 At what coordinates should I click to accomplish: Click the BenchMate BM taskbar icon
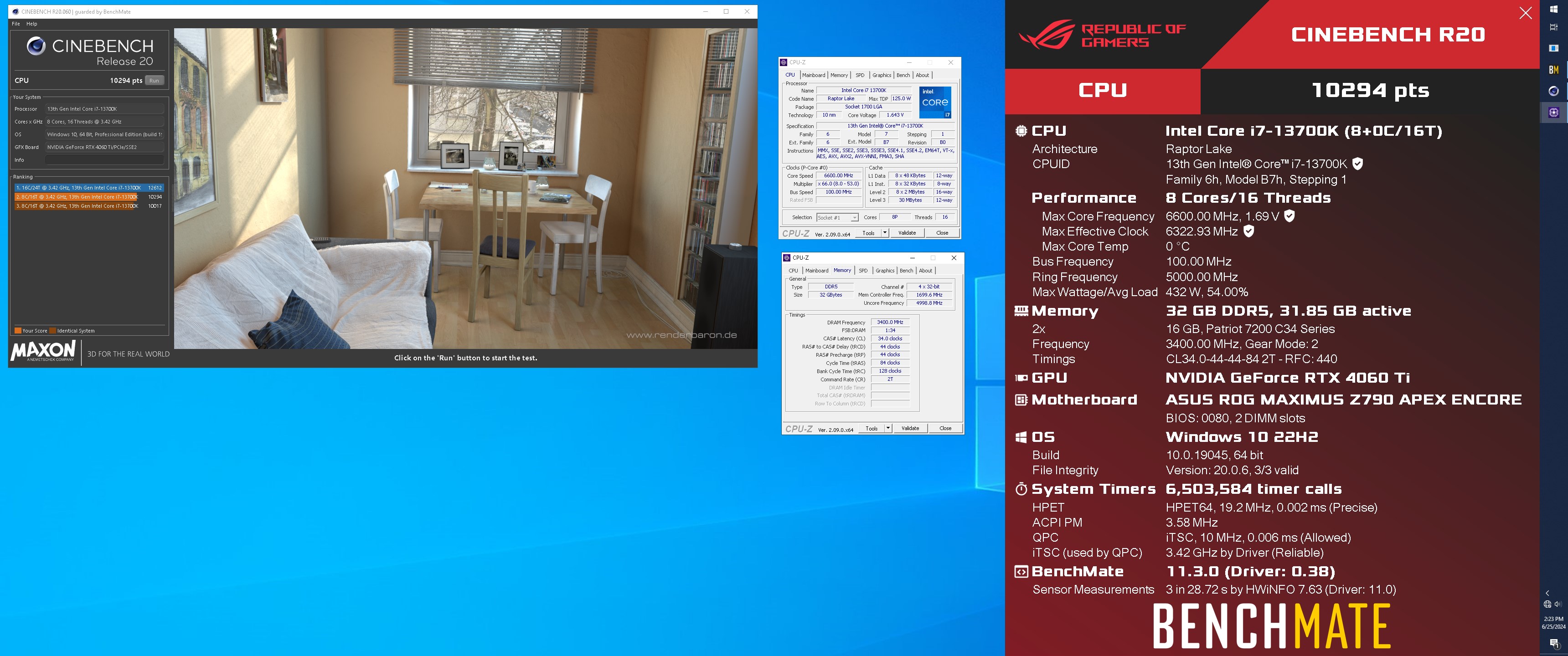pyautogui.click(x=1553, y=69)
